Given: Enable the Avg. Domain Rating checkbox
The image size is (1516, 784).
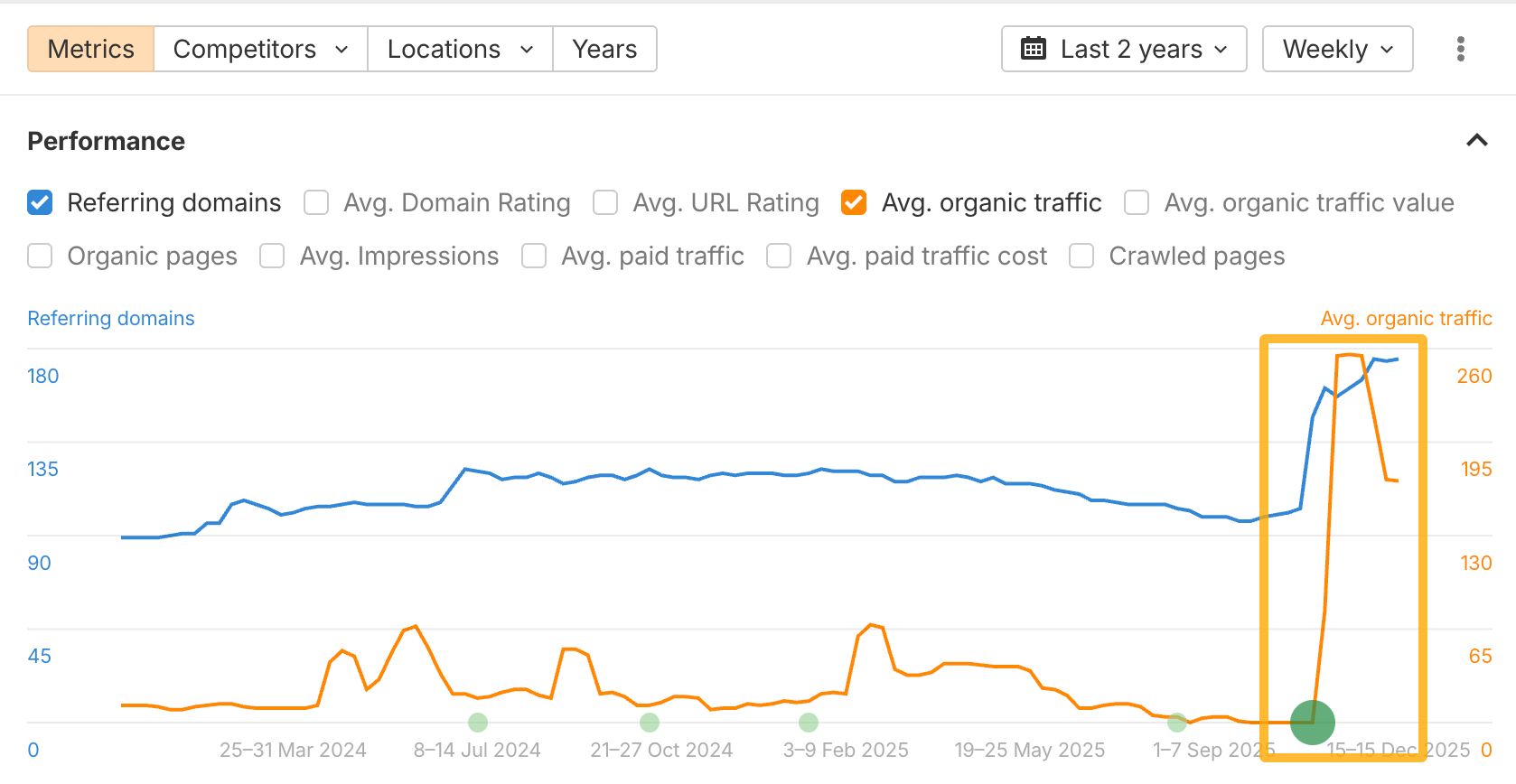Looking at the screenshot, I should [x=316, y=202].
